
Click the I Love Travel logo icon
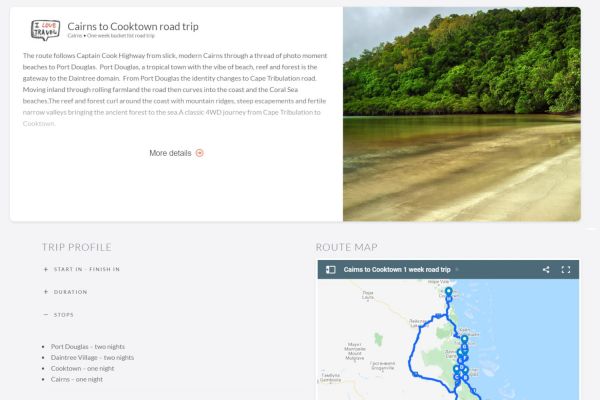point(45,30)
